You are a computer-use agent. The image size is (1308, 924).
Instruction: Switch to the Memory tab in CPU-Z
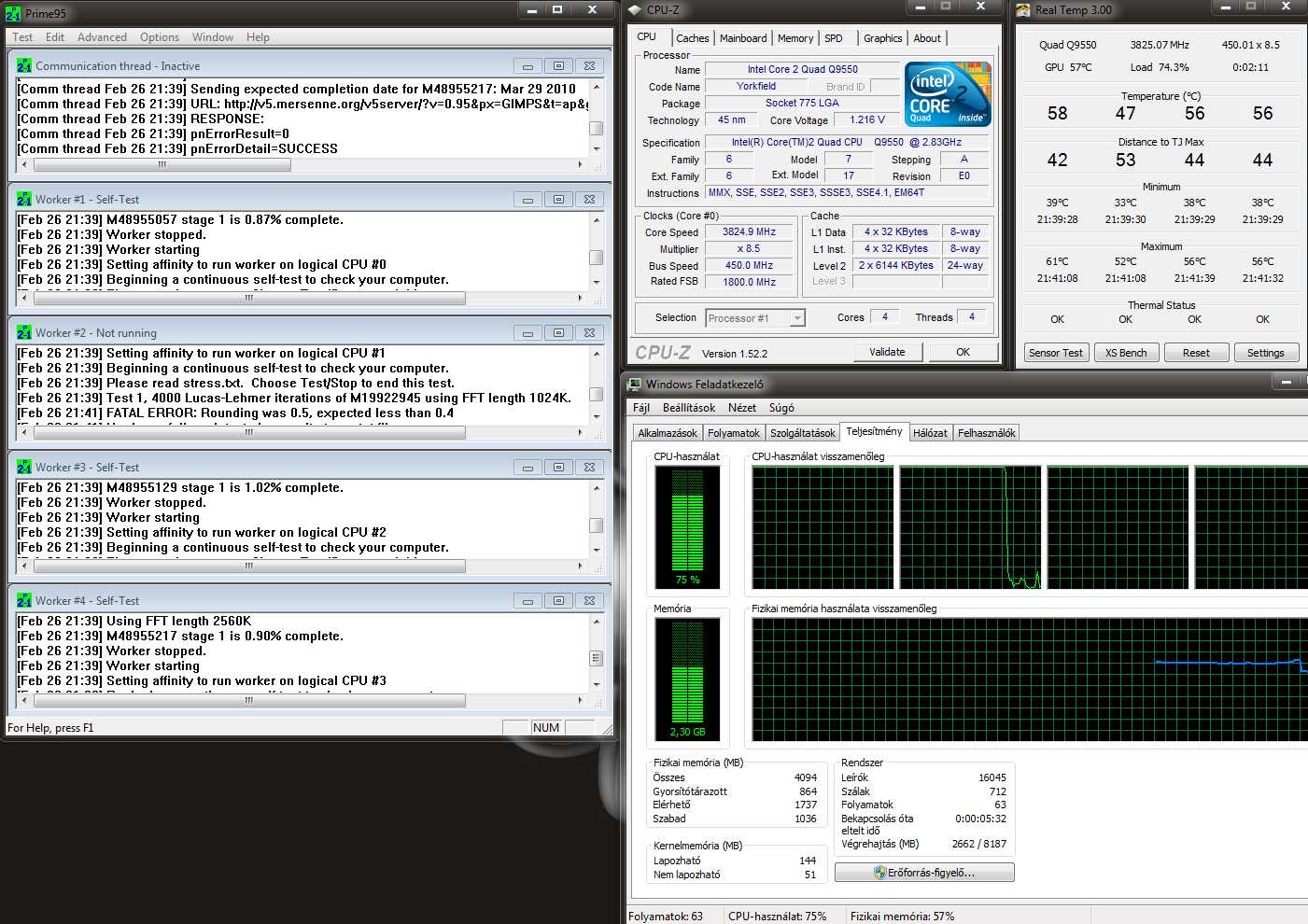(x=795, y=38)
